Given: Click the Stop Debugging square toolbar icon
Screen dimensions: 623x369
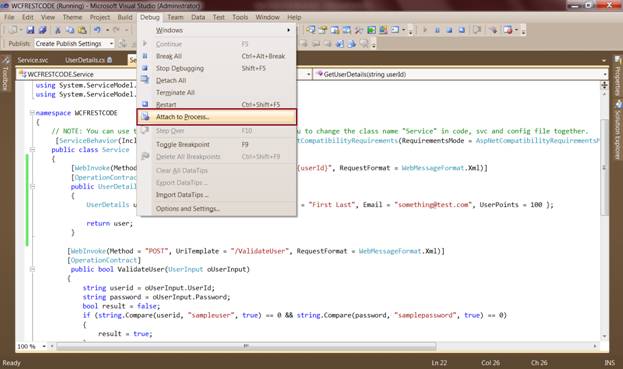Looking at the screenshot, I should 449,29.
